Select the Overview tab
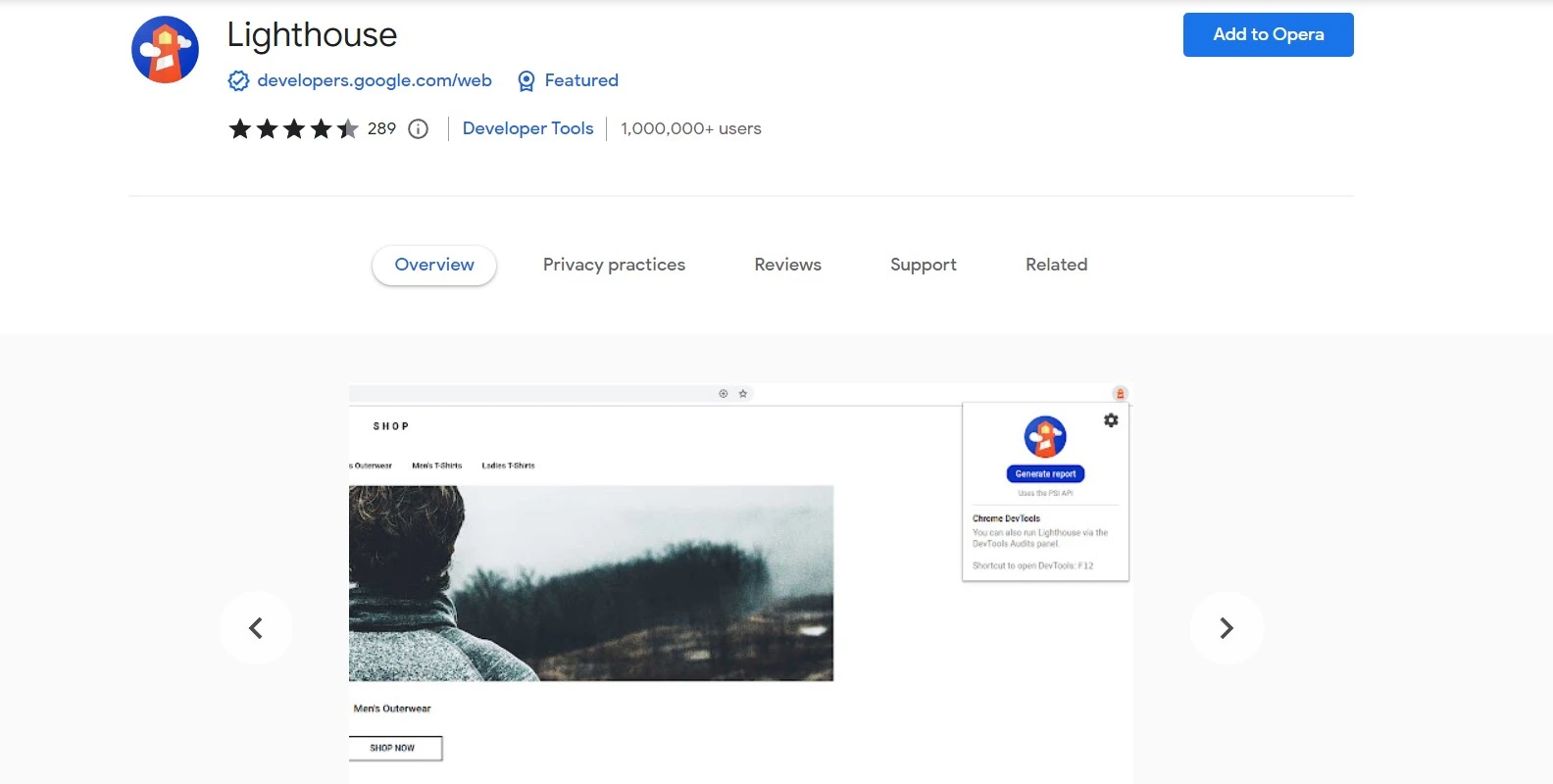 pos(434,266)
